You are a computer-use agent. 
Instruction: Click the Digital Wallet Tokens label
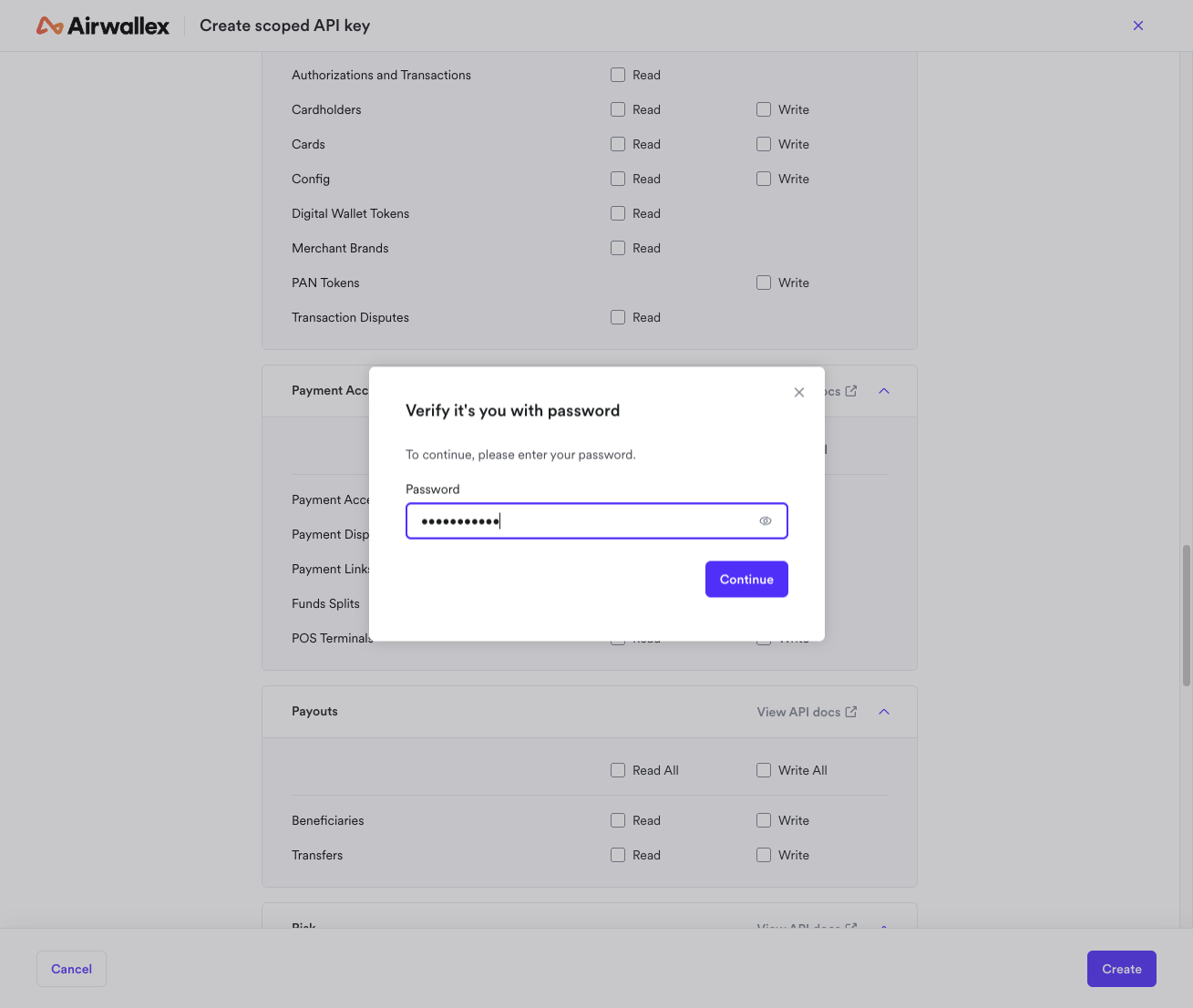(350, 213)
